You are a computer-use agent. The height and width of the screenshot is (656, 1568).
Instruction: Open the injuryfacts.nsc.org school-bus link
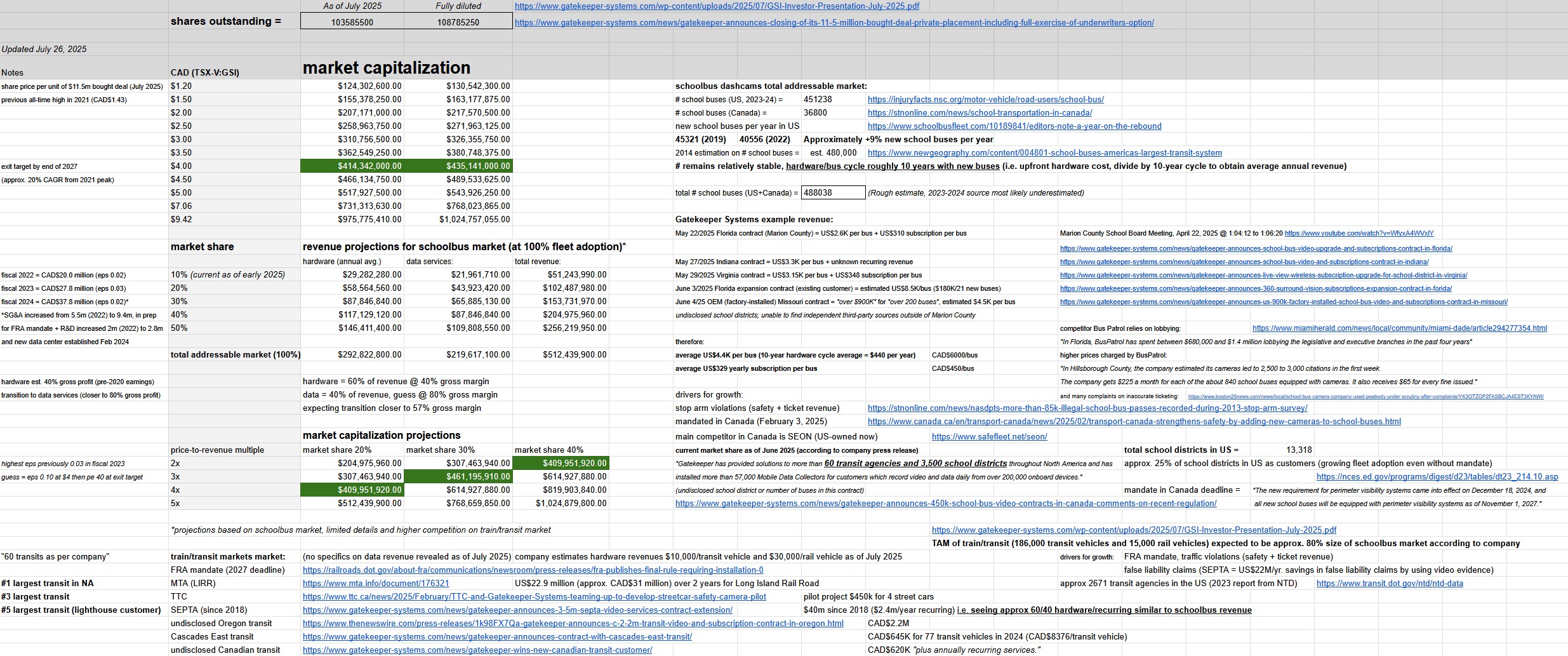pos(985,100)
